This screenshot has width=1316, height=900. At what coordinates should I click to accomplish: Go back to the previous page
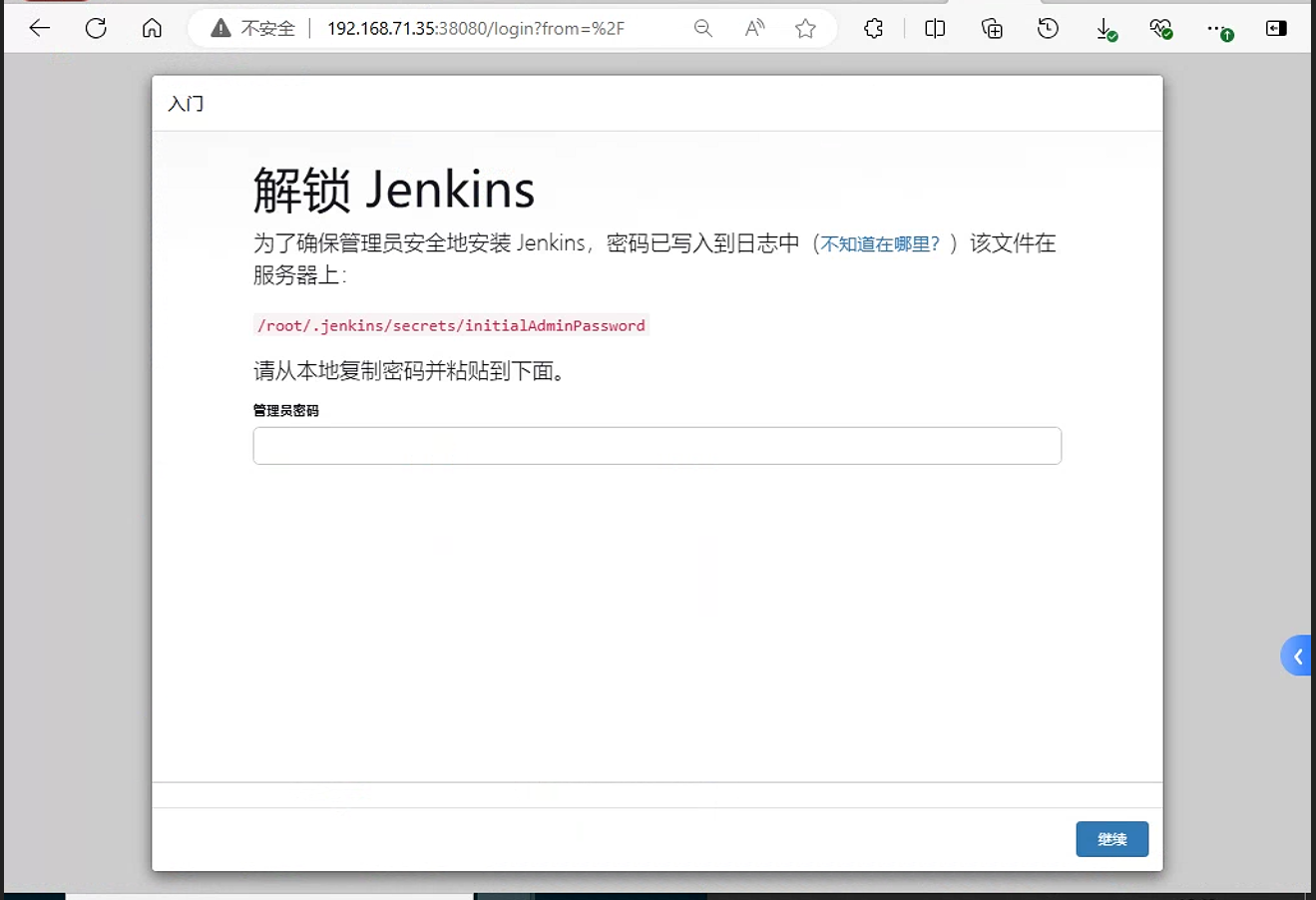point(40,28)
